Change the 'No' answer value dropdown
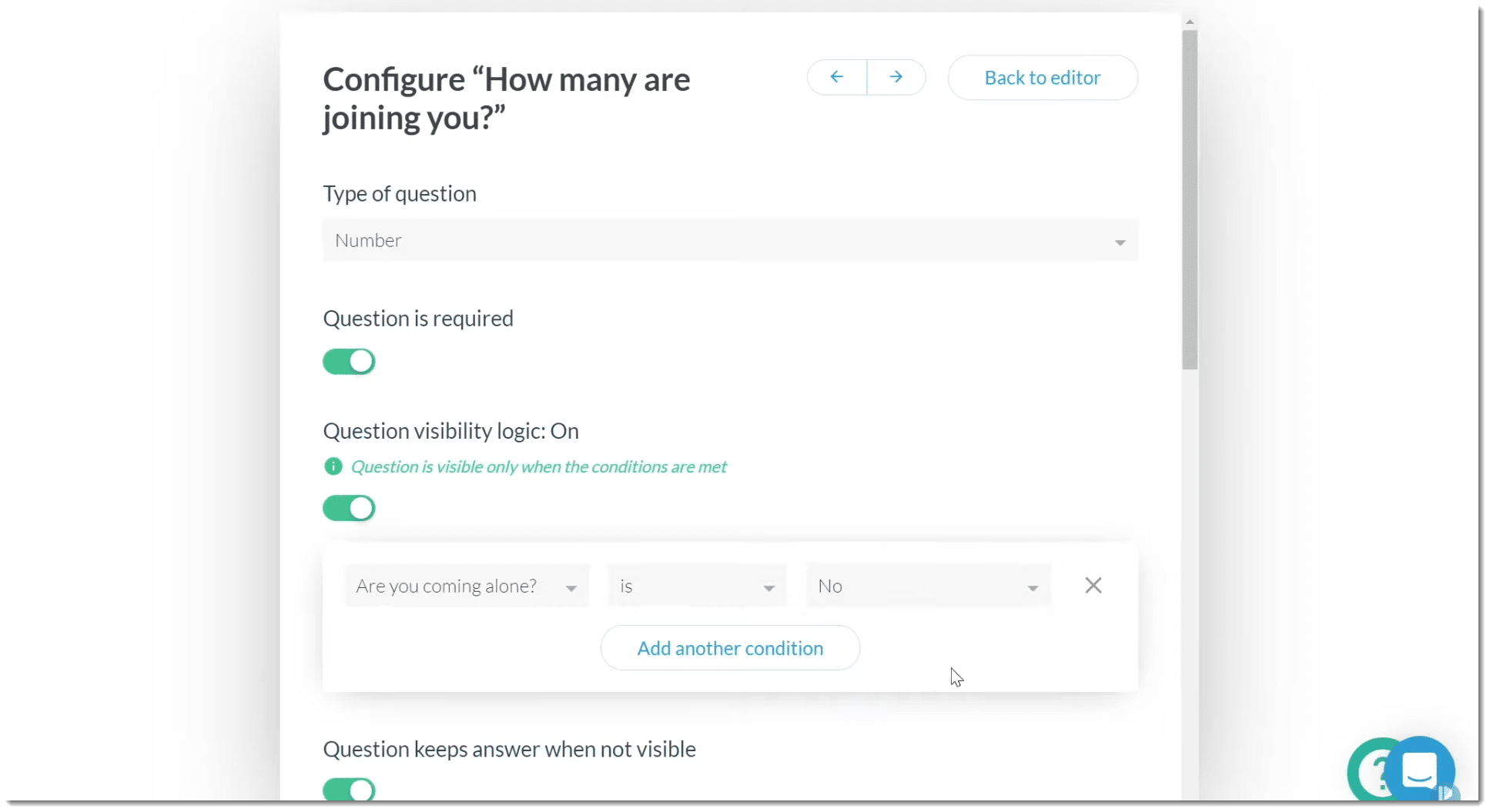The image size is (1490, 812). coord(928,586)
